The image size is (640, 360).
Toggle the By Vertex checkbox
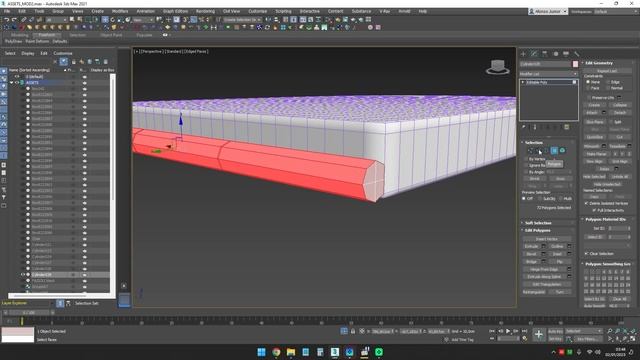[526, 159]
